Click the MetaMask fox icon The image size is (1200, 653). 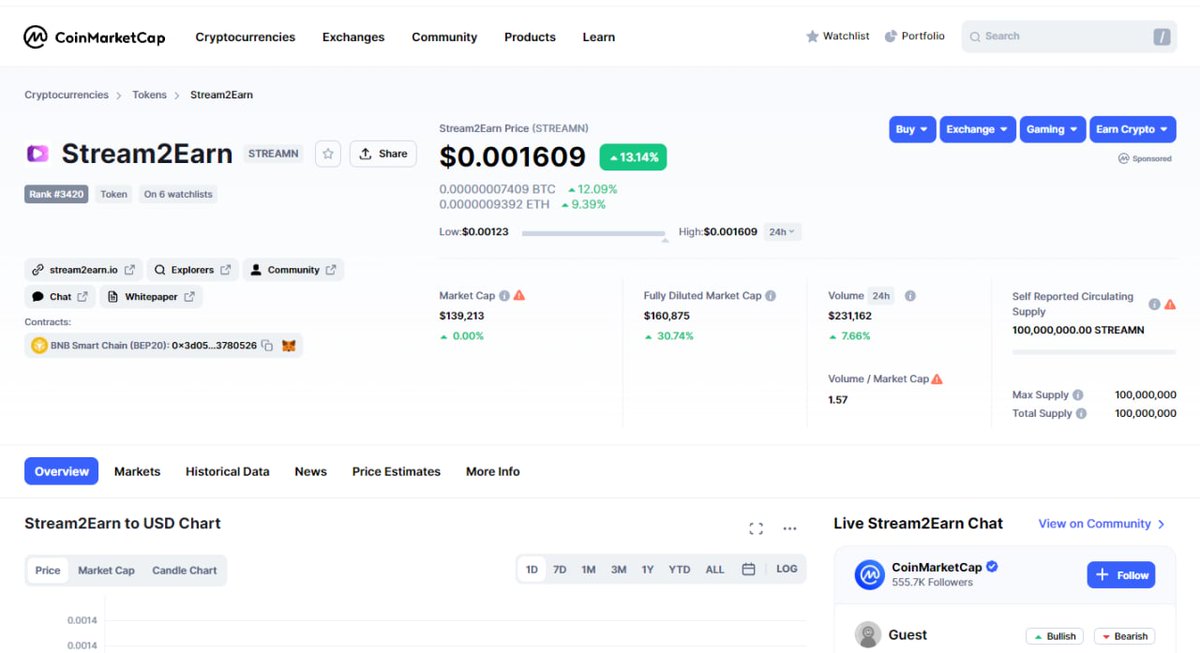[x=288, y=345]
